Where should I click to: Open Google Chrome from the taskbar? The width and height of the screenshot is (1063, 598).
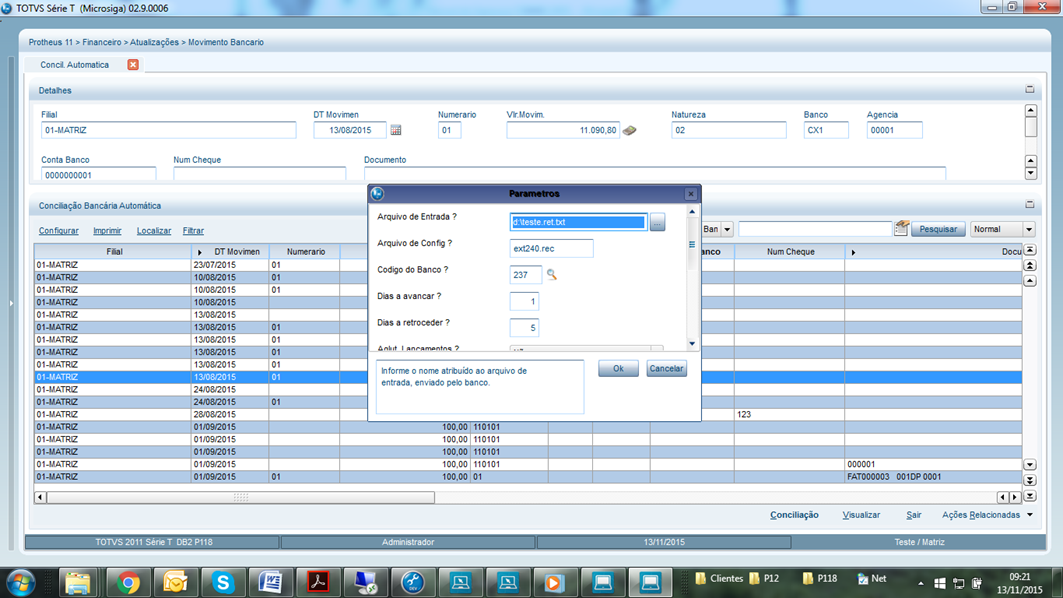[x=127, y=582]
